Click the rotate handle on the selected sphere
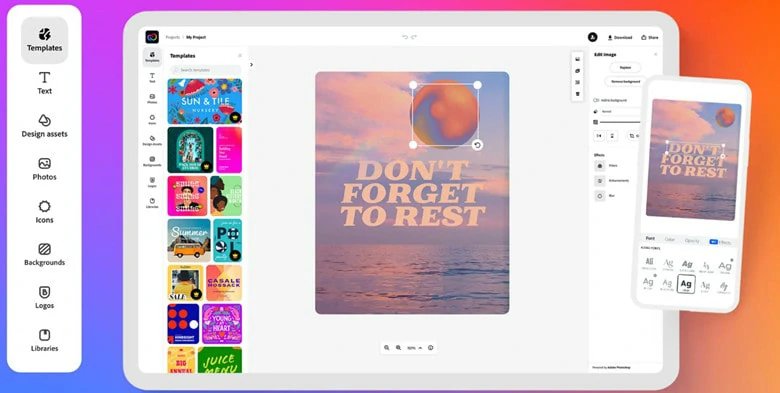Screen dimensions: 780x393 click(477, 145)
